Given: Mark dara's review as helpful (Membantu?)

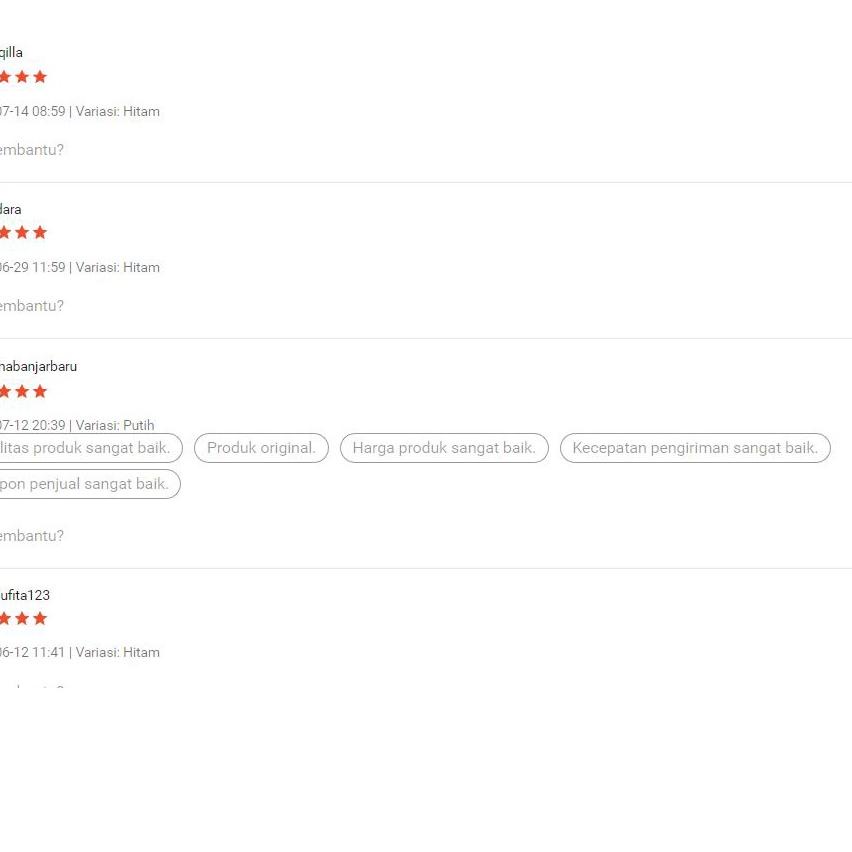Looking at the screenshot, I should point(32,306).
